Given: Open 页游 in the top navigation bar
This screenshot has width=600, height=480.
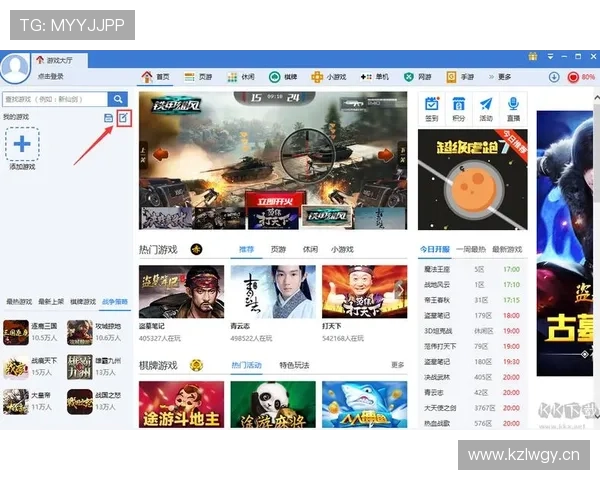Looking at the screenshot, I should coord(198,77).
